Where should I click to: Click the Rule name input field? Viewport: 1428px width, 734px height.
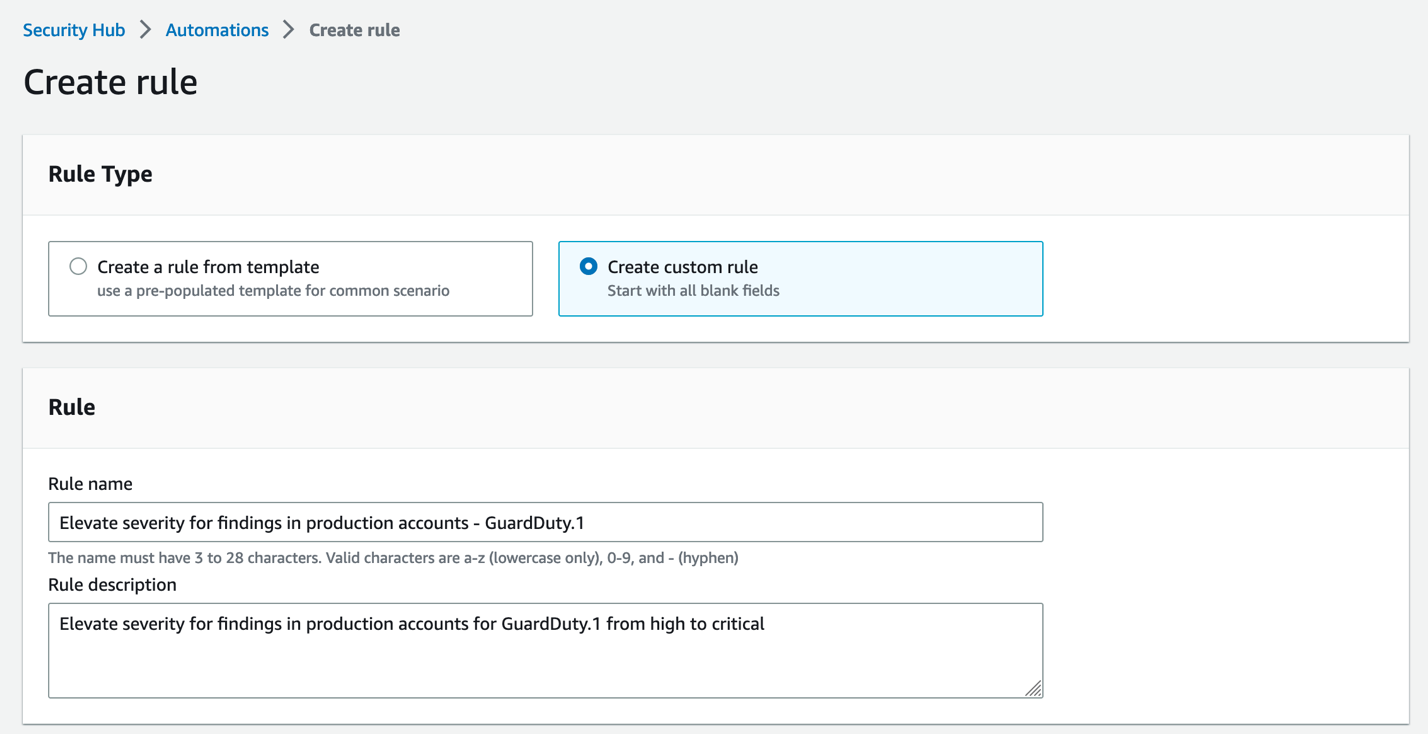coord(545,521)
